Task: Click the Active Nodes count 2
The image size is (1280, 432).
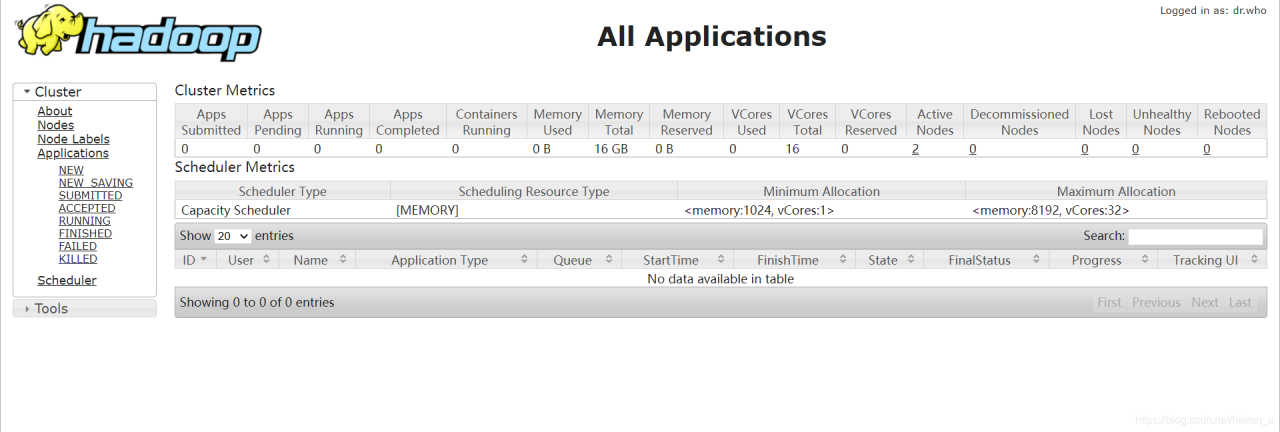Action: click(x=915, y=148)
